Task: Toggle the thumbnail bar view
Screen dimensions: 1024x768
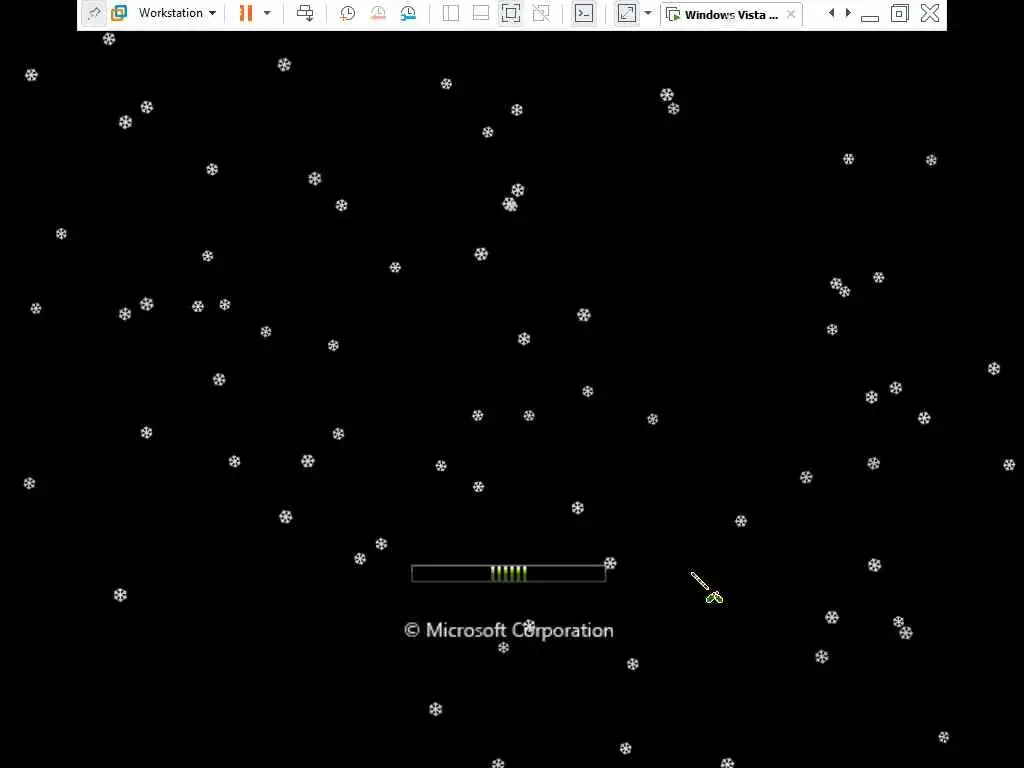Action: 481,13
